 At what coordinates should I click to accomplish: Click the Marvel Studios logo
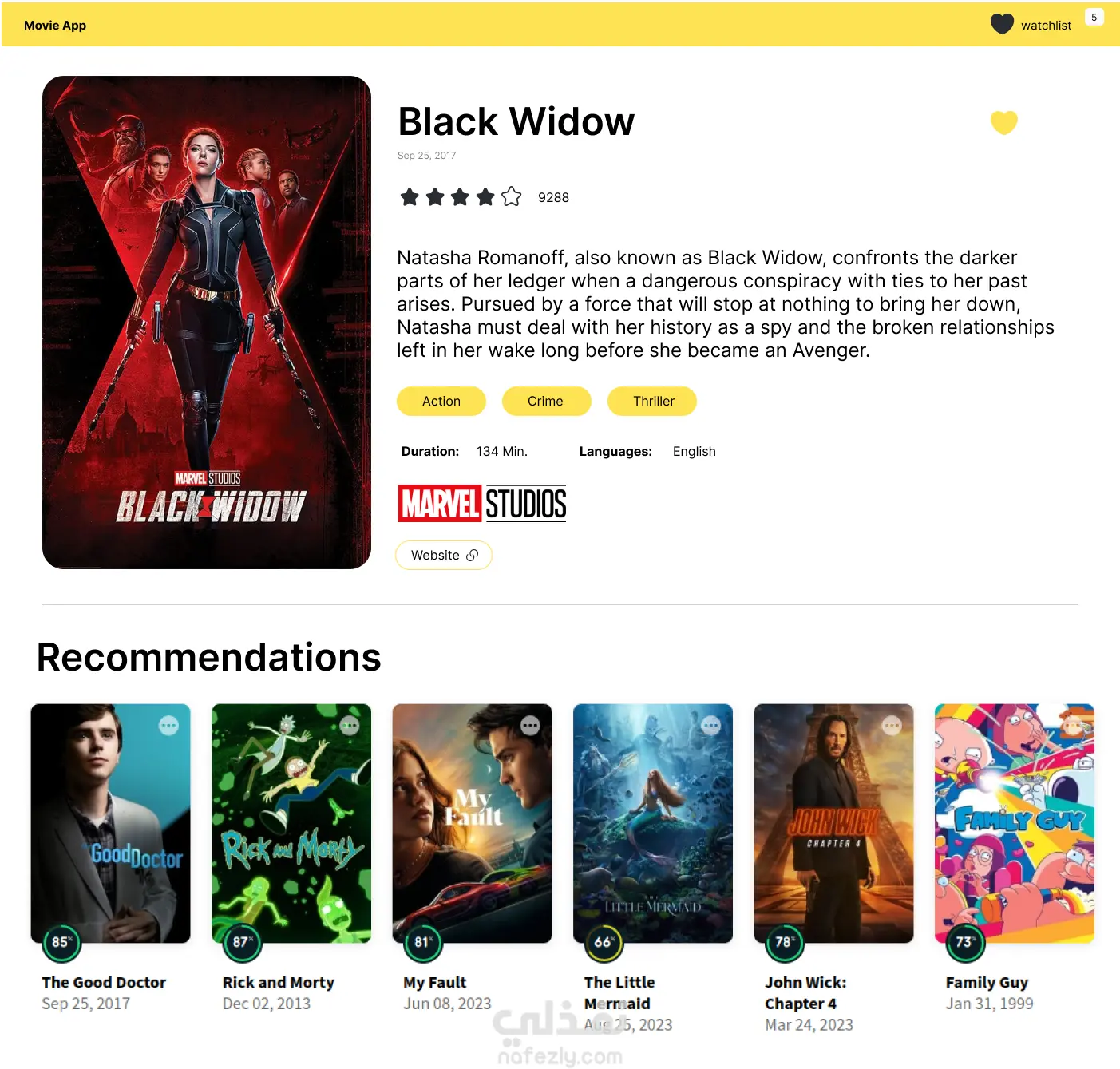click(482, 504)
